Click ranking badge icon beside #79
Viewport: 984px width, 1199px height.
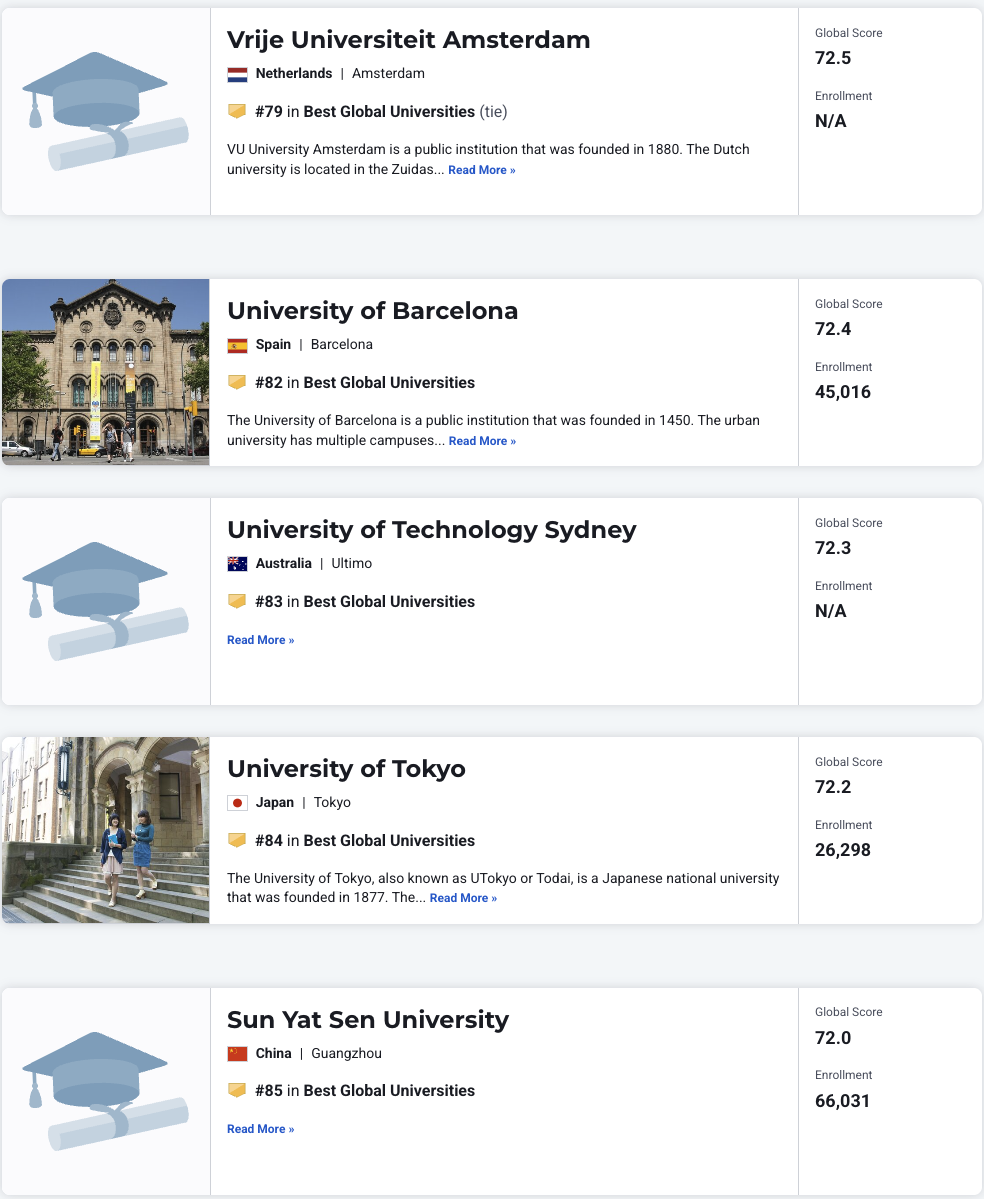[x=237, y=111]
